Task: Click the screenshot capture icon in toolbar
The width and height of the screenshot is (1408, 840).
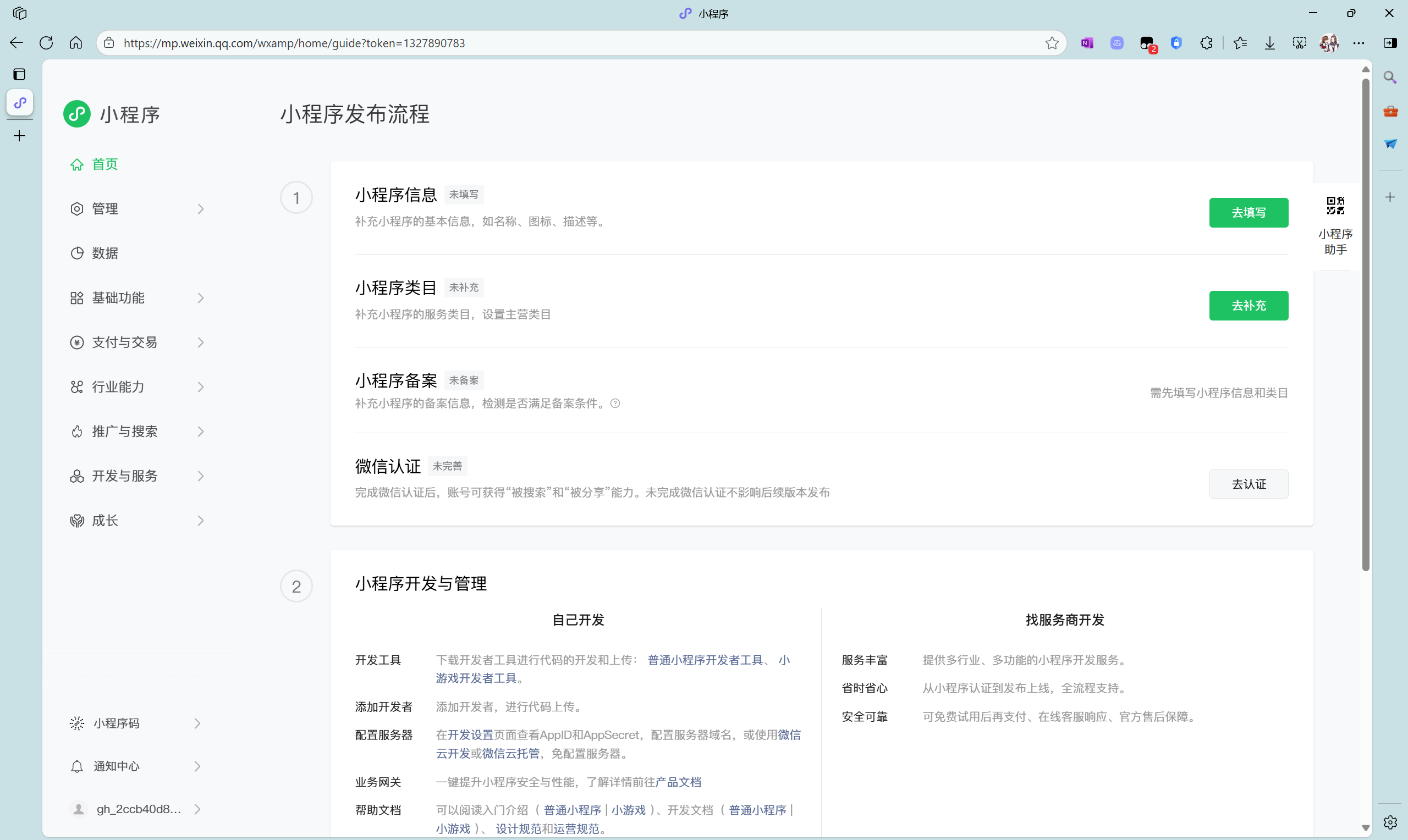Action: pyautogui.click(x=1299, y=43)
